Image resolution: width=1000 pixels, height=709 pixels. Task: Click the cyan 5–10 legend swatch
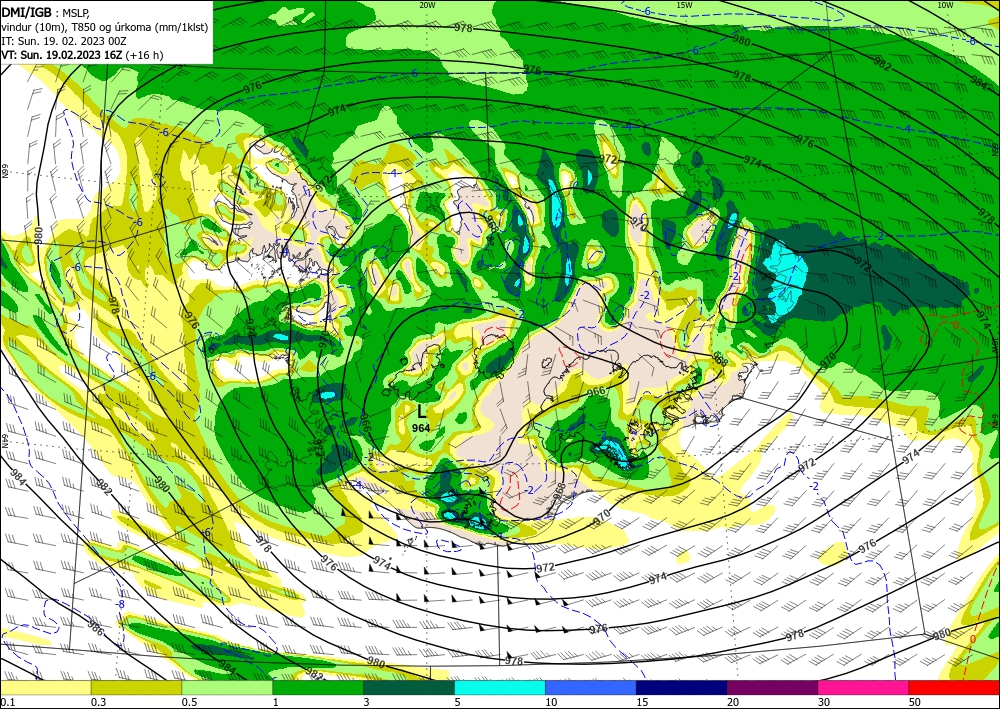pos(500,688)
